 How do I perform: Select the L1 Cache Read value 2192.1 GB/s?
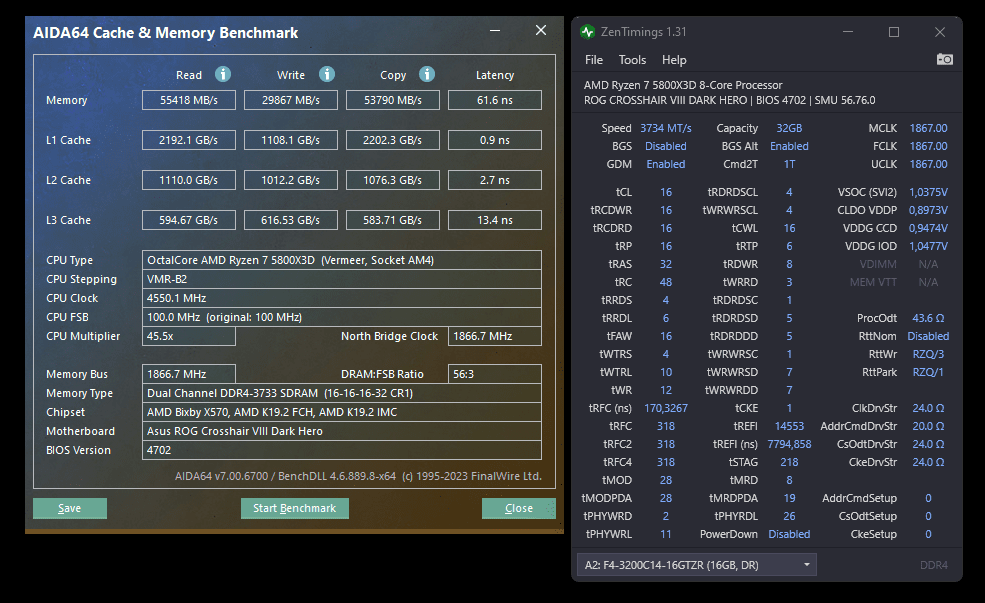click(x=189, y=140)
